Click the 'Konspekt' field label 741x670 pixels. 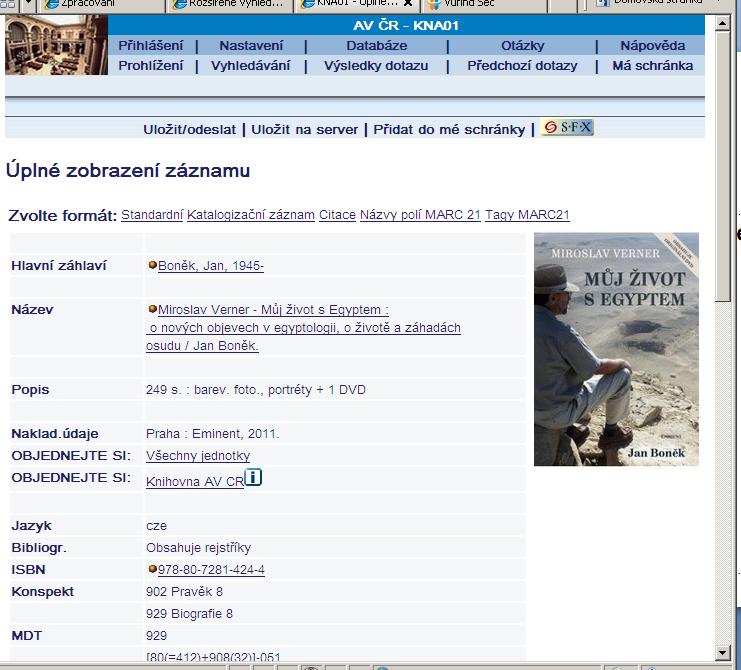click(43, 592)
